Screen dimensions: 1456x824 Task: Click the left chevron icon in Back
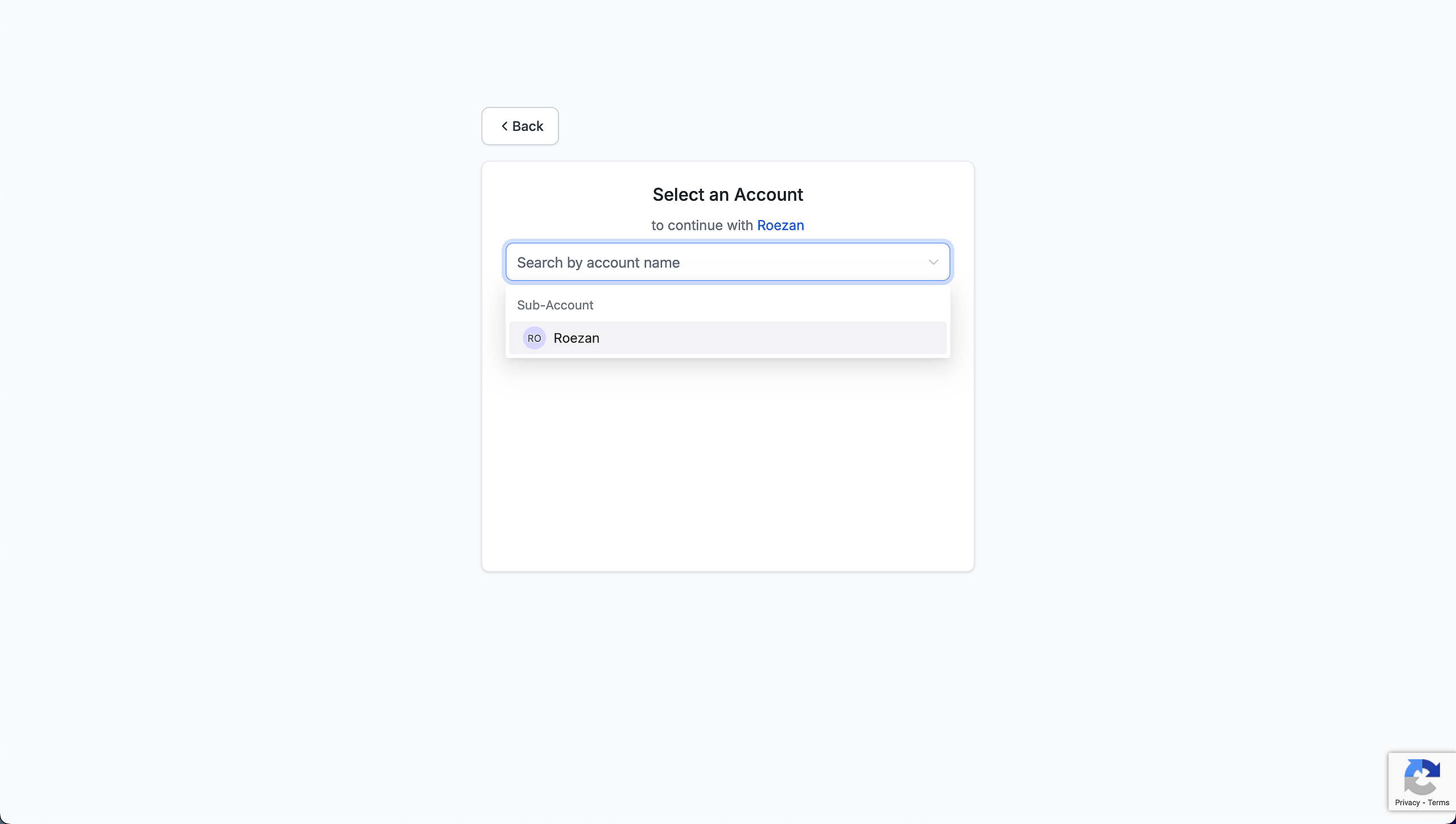pos(504,126)
